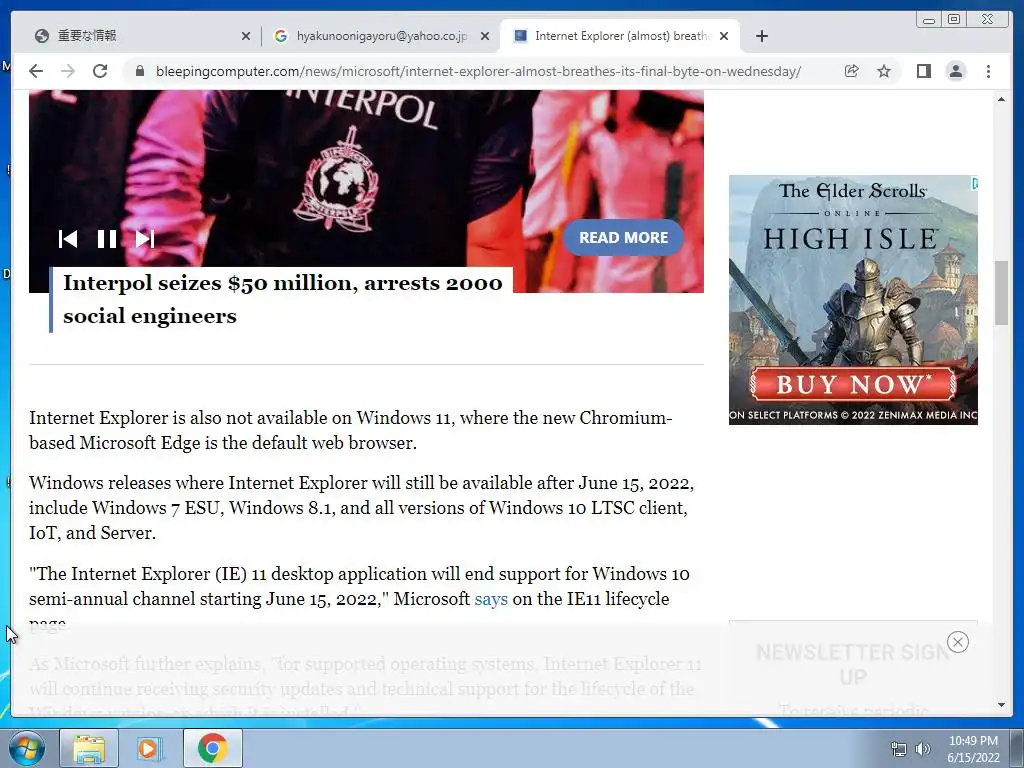
Task: Dismiss the newsletter overlay with X
Action: point(957,643)
